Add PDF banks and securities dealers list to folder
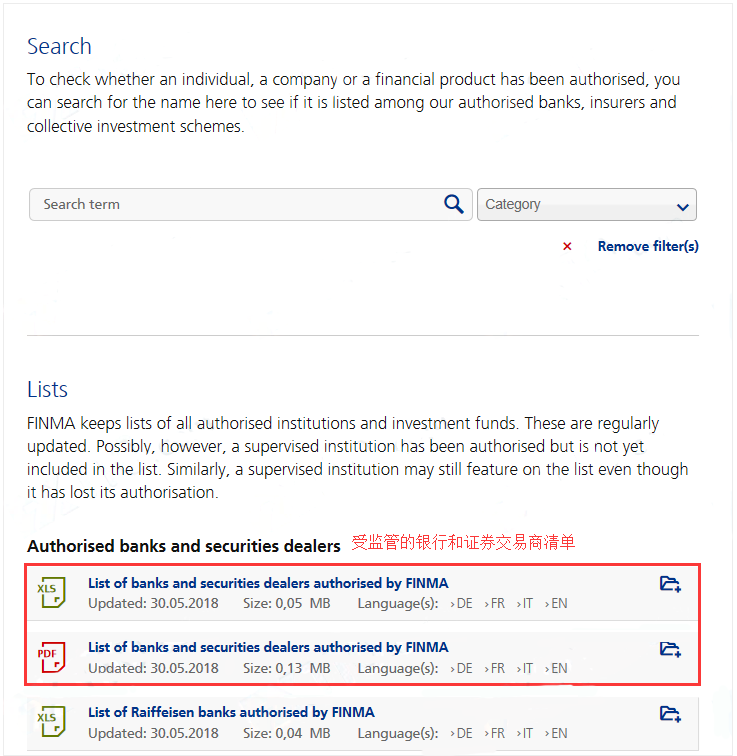Screen dimensions: 737x756 (670, 649)
